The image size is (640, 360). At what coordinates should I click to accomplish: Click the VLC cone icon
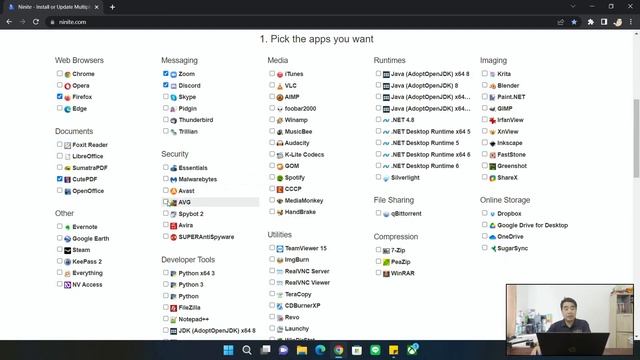tap(280, 86)
